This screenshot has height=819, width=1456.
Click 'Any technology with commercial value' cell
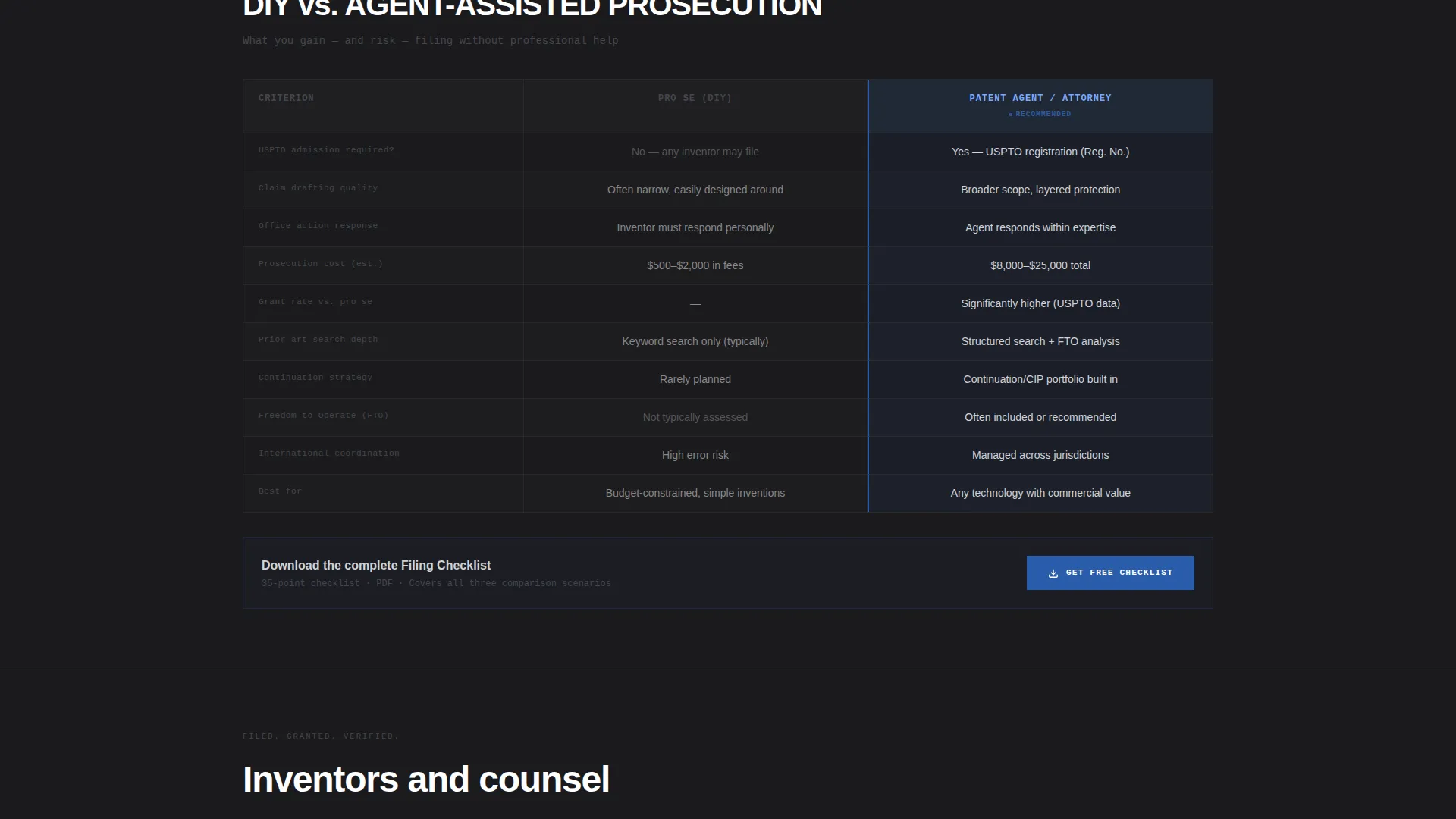[x=1040, y=493]
